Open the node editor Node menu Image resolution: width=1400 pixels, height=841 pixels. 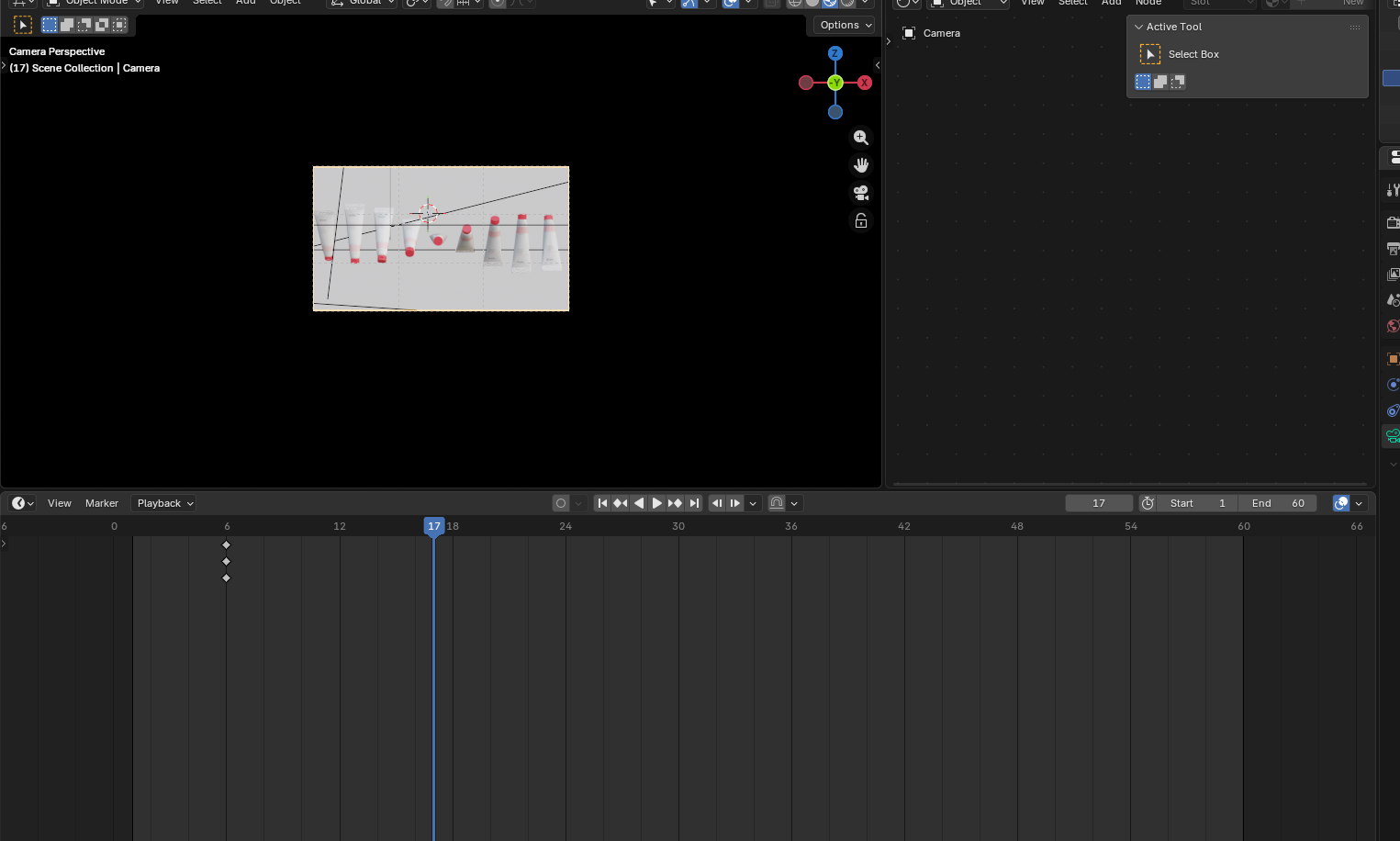pos(1148,3)
